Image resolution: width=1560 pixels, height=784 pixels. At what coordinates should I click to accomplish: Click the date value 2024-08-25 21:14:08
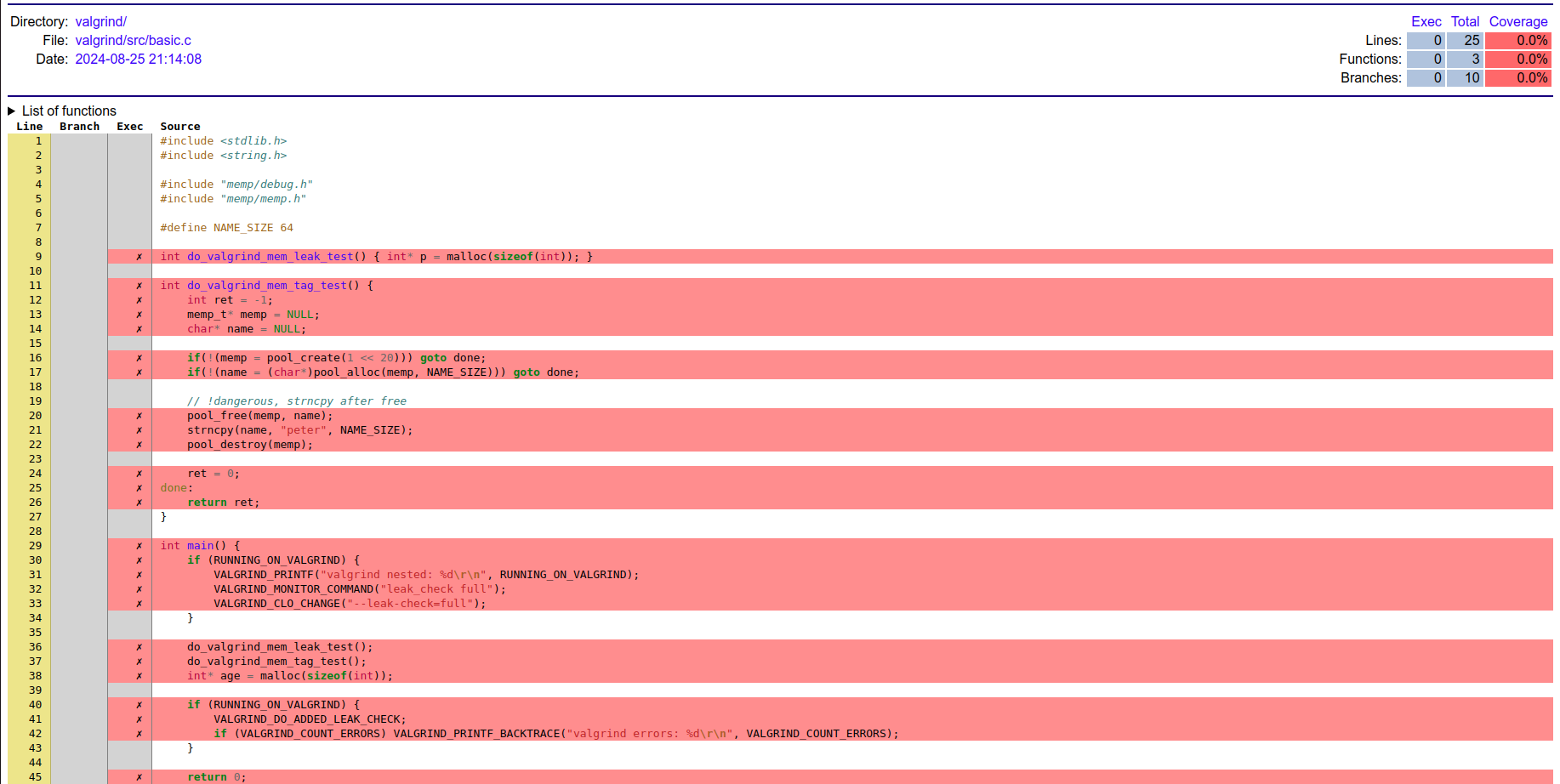tap(138, 60)
